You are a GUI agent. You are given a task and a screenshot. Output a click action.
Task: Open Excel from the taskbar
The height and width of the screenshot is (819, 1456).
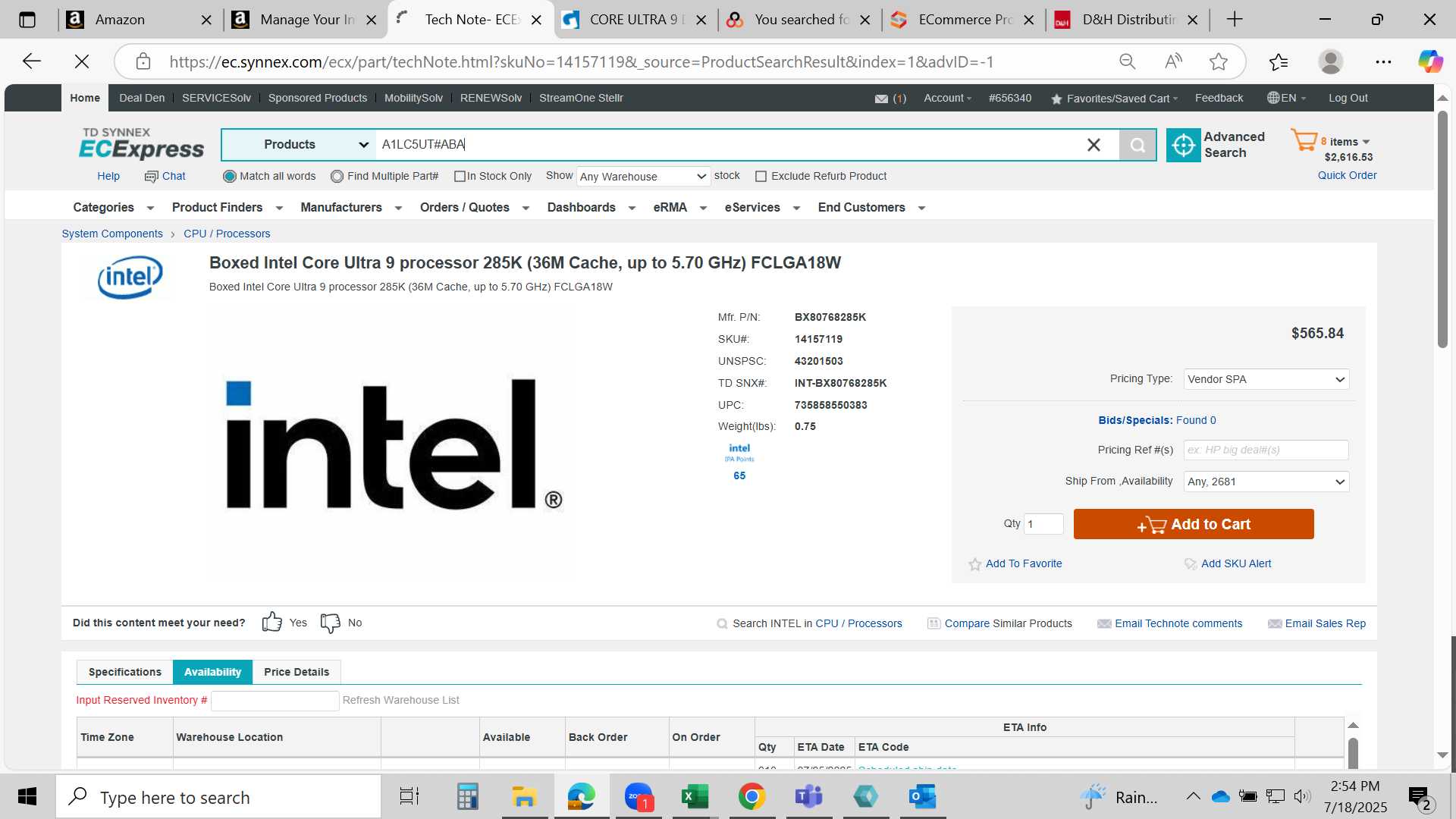(x=695, y=796)
